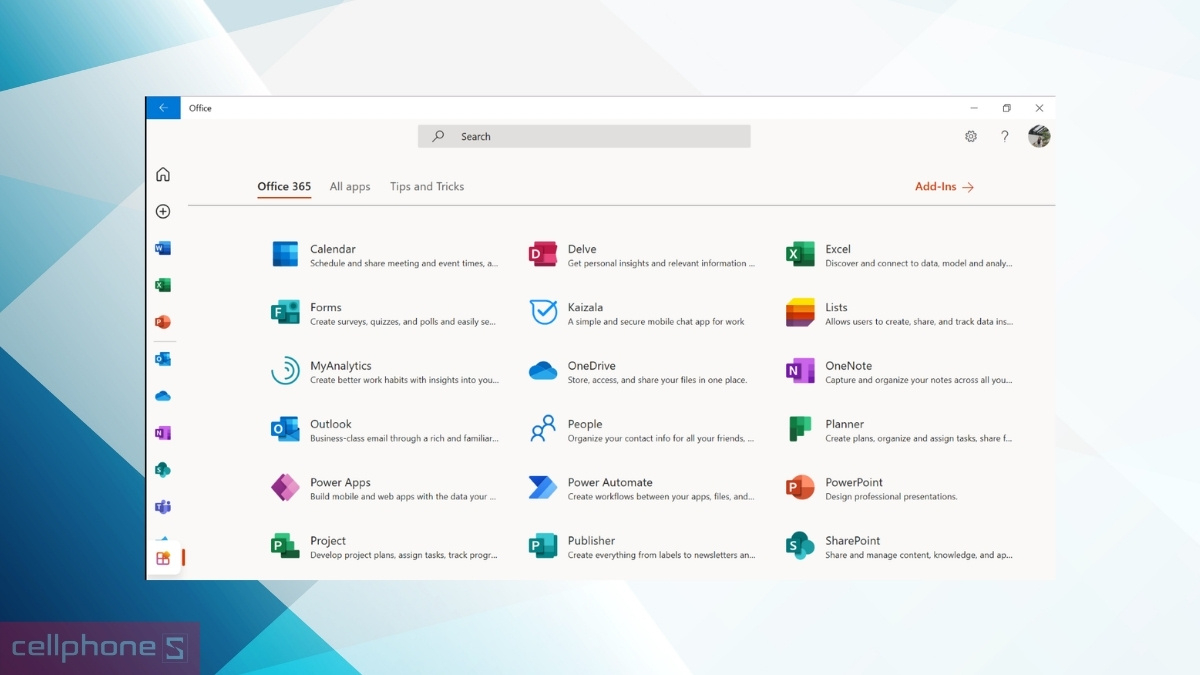Launch the Forms app icon
The image size is (1200, 675).
point(285,312)
